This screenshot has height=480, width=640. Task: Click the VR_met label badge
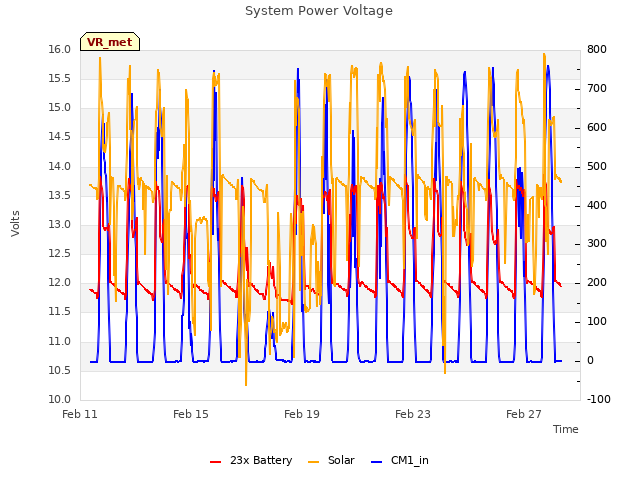tap(110, 42)
